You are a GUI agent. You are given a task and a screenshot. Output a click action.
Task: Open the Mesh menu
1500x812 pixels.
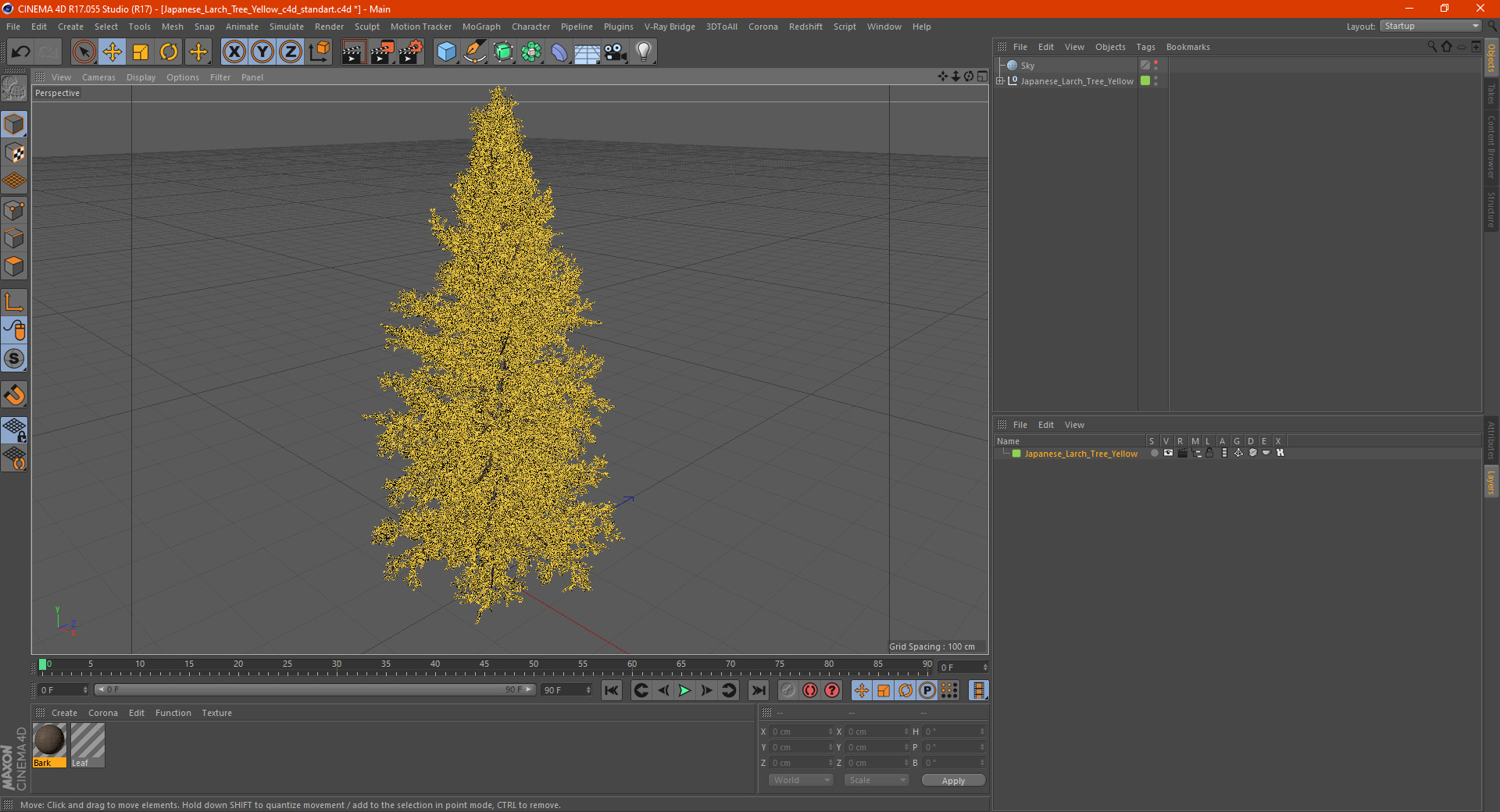click(x=173, y=27)
